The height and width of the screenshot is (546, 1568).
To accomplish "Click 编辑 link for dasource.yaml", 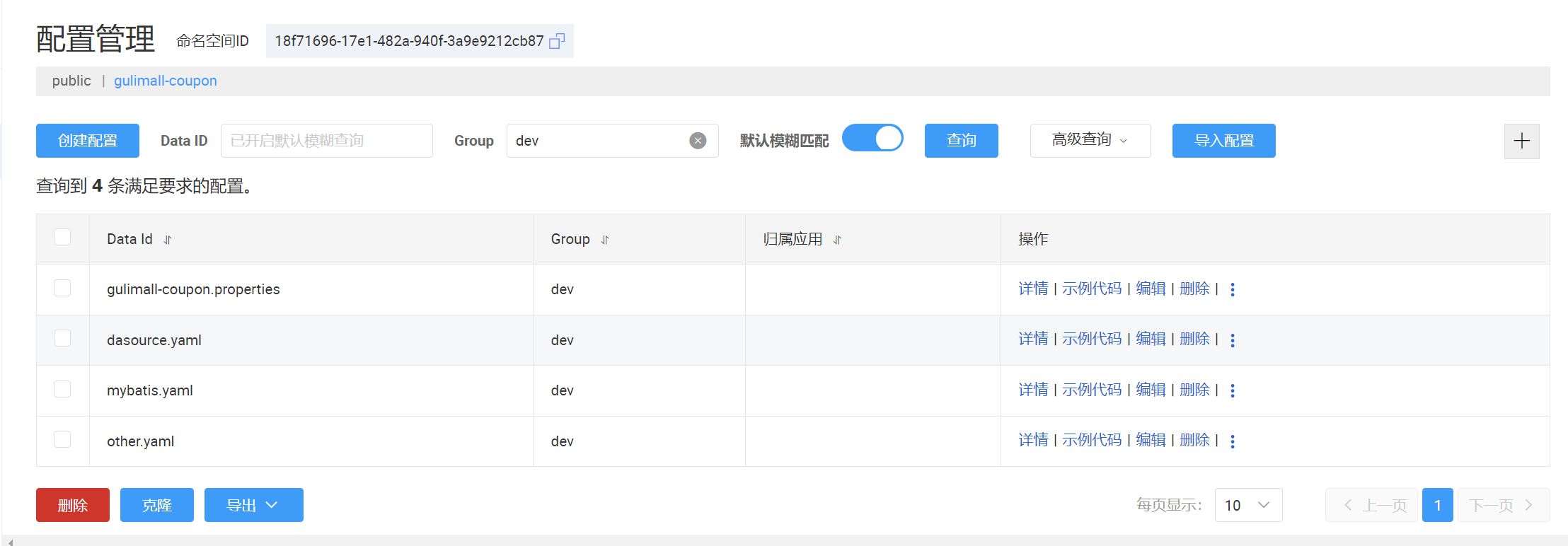I will coord(1151,339).
